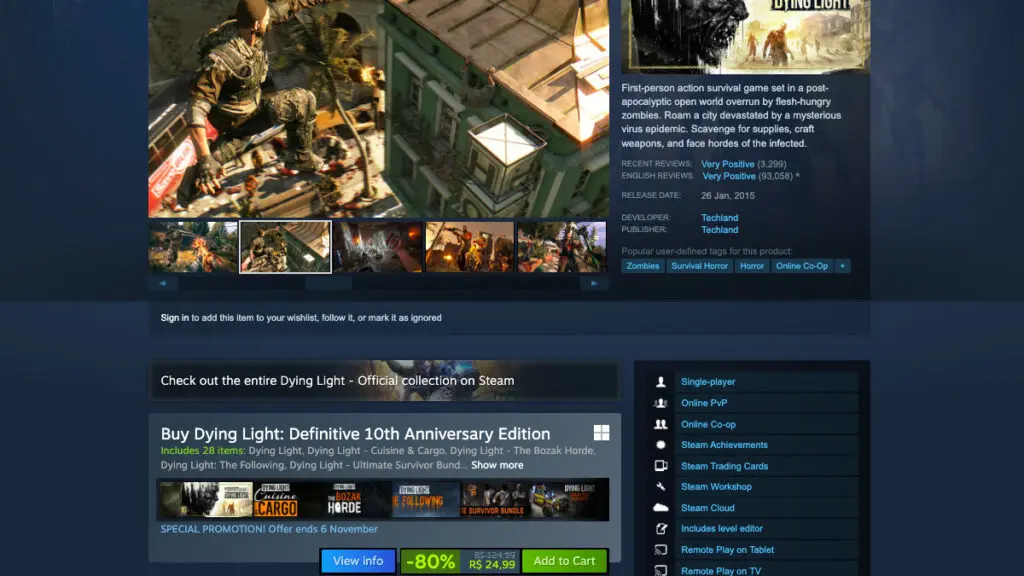Open more tags with the plus button
1024x576 pixels.
843,266
